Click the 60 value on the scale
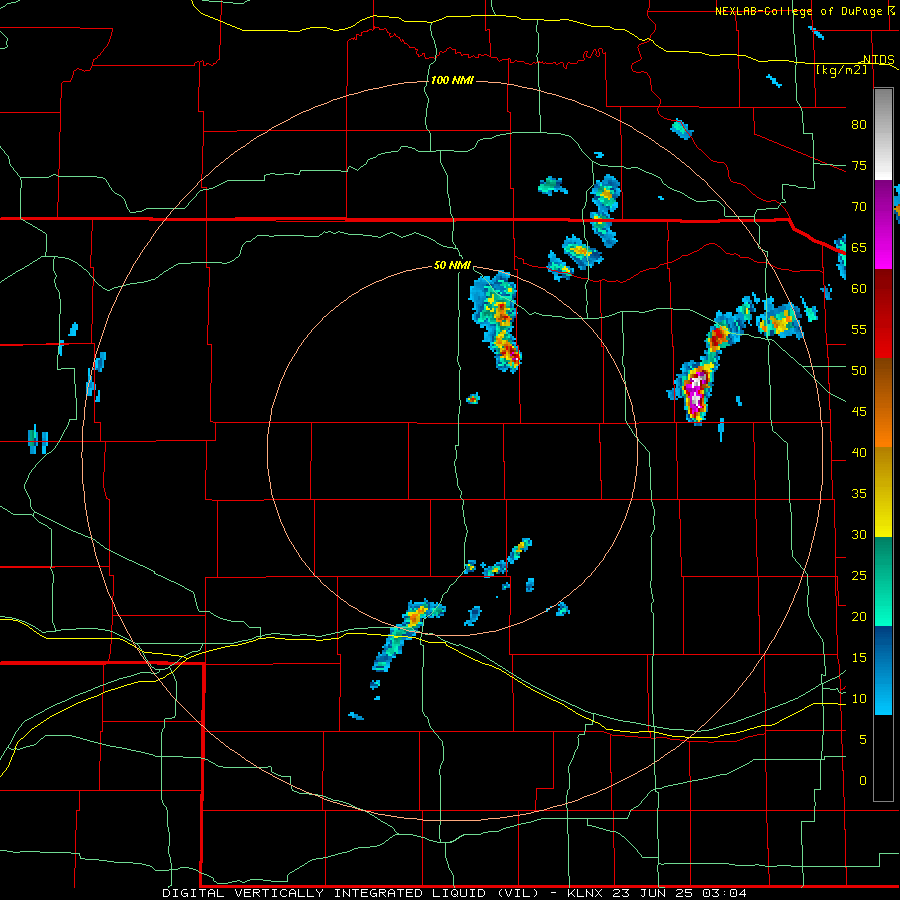The height and width of the screenshot is (900, 900). [x=859, y=289]
